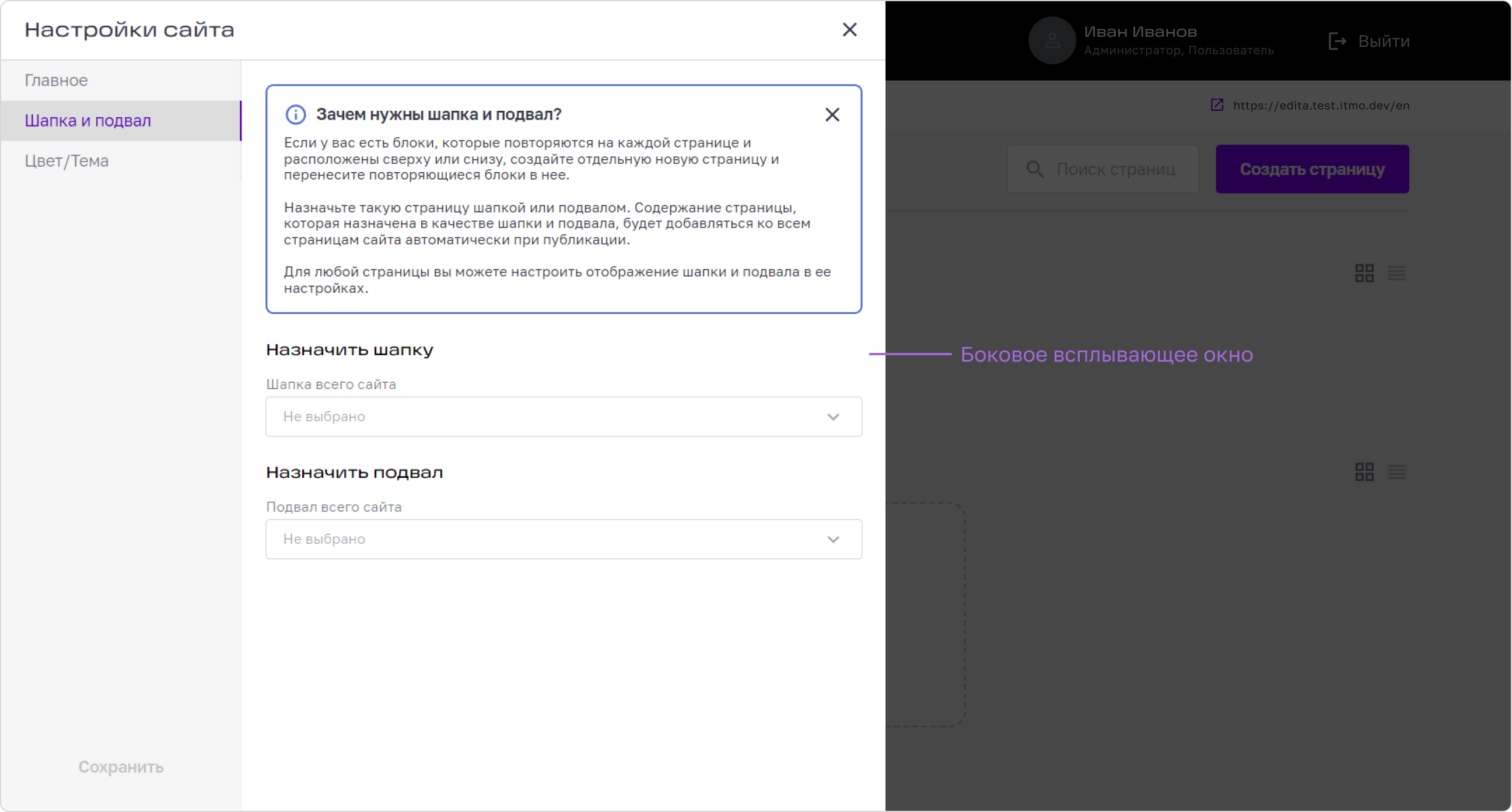Click the 'Настройки сайта' panel title
Screen dimensions: 1512x812
(129, 30)
